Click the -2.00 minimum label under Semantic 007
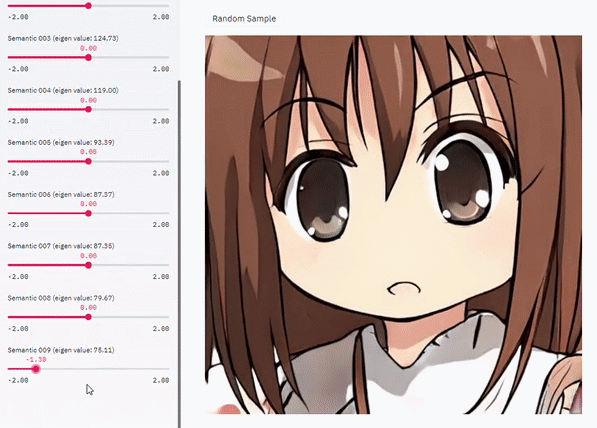This screenshot has width=597, height=428. [x=18, y=276]
